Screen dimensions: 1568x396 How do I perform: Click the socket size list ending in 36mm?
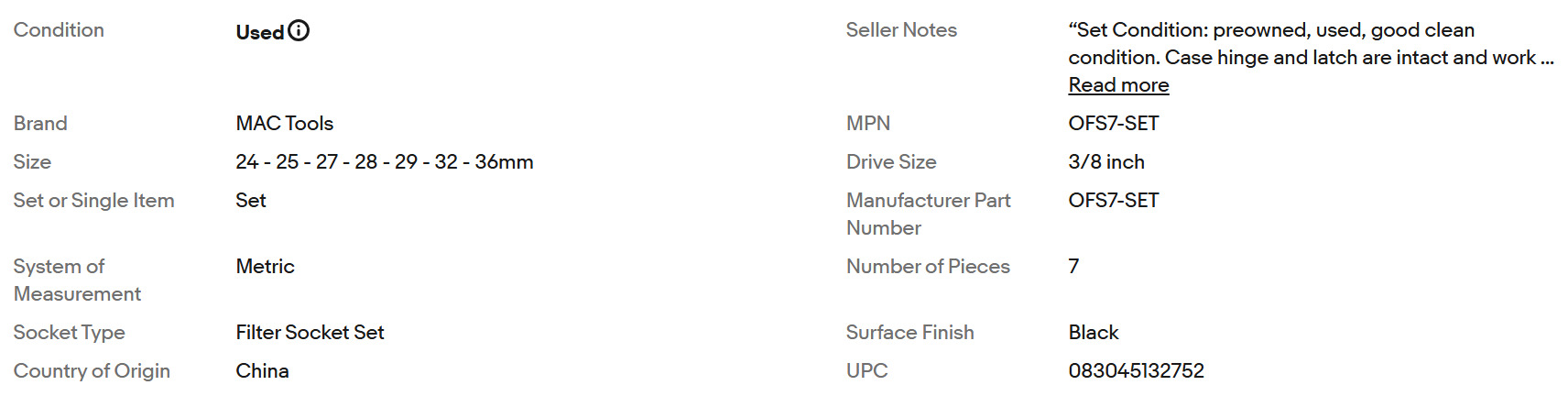(x=384, y=162)
